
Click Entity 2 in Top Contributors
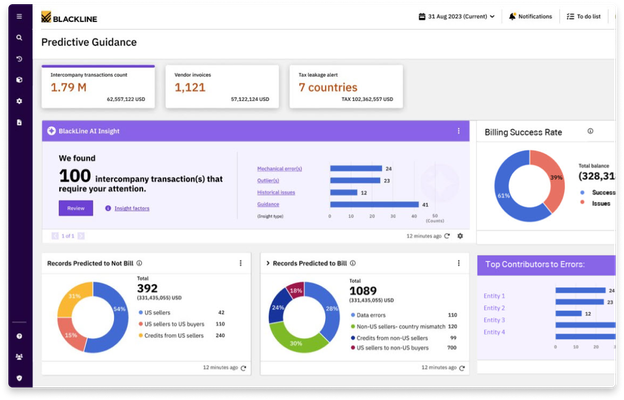pyautogui.click(x=494, y=308)
